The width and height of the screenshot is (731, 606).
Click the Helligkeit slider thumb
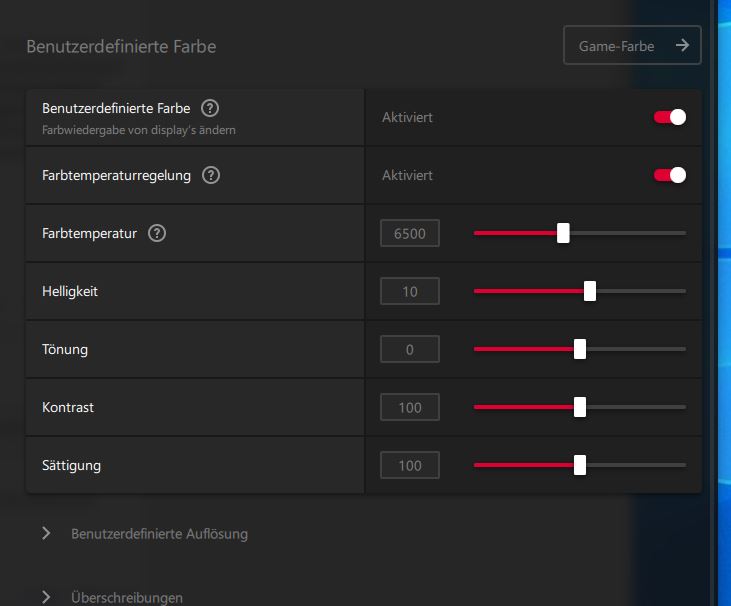pos(590,291)
